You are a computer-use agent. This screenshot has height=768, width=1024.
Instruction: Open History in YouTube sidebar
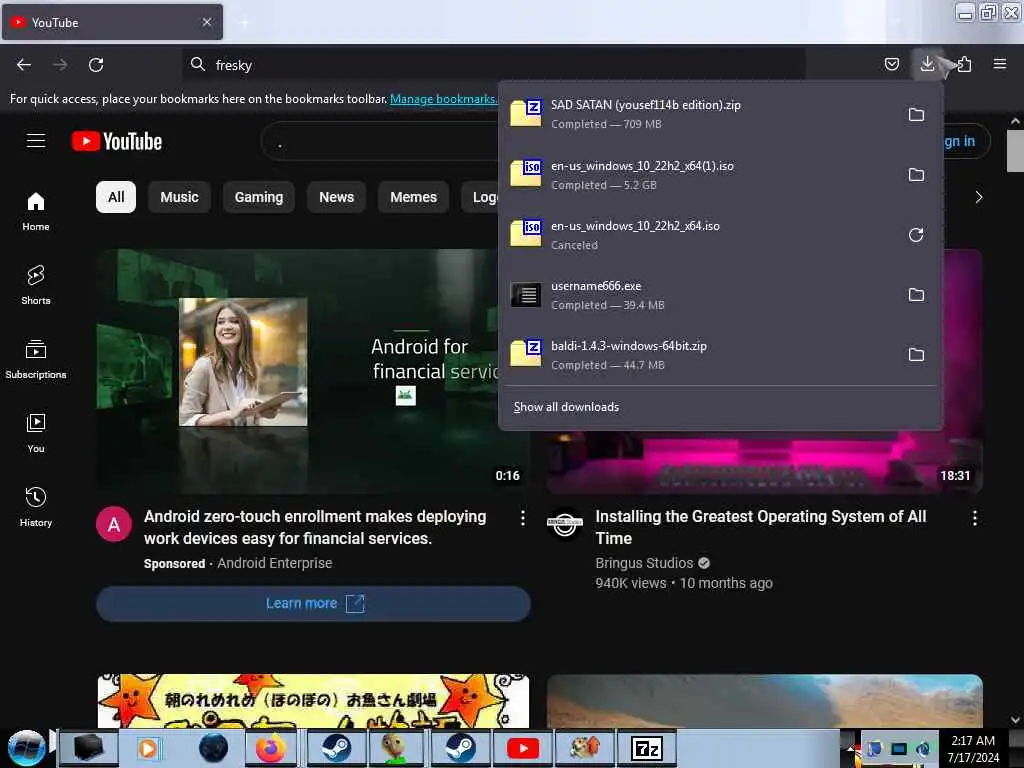[36, 506]
